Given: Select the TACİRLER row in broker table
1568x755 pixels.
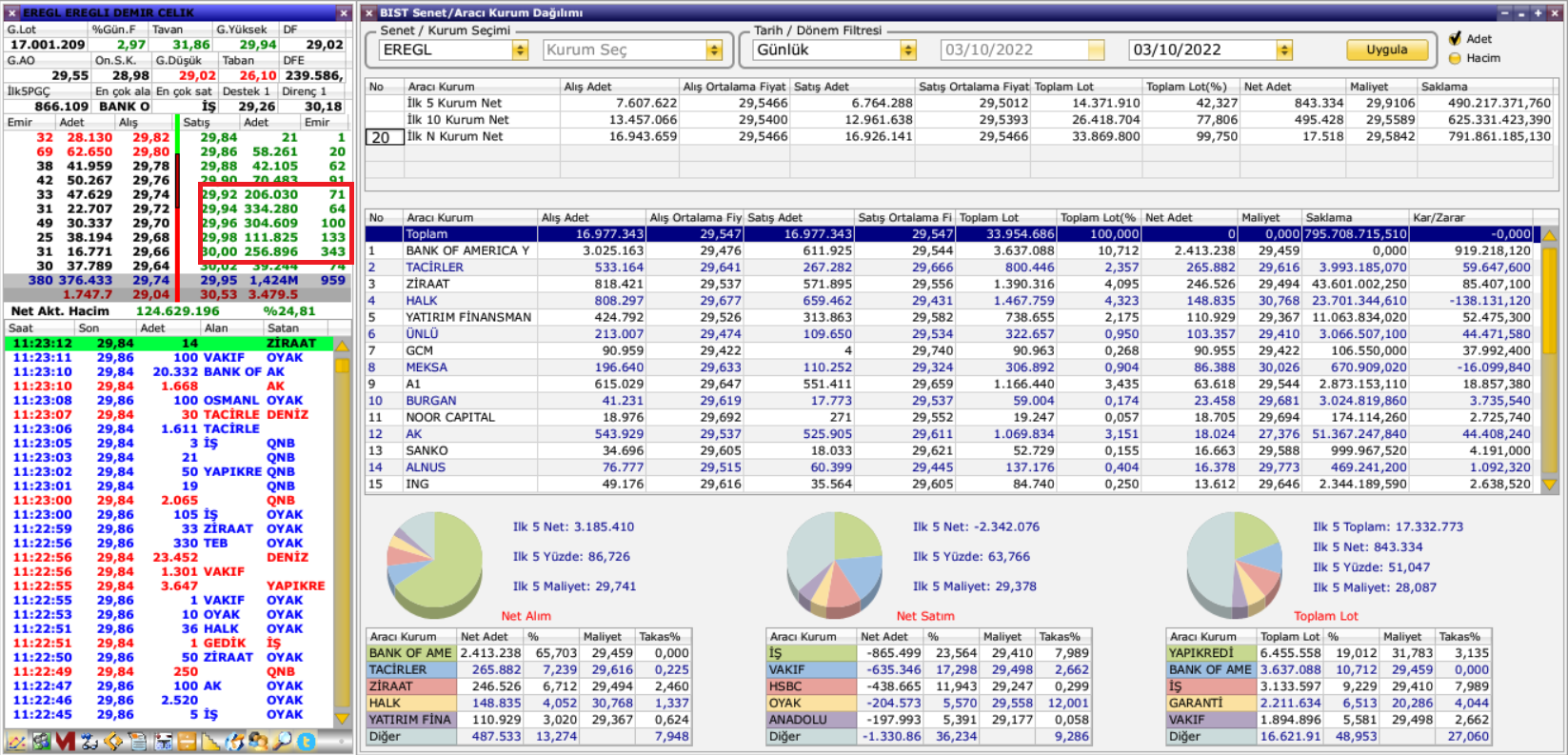Looking at the screenshot, I should coord(950,268).
